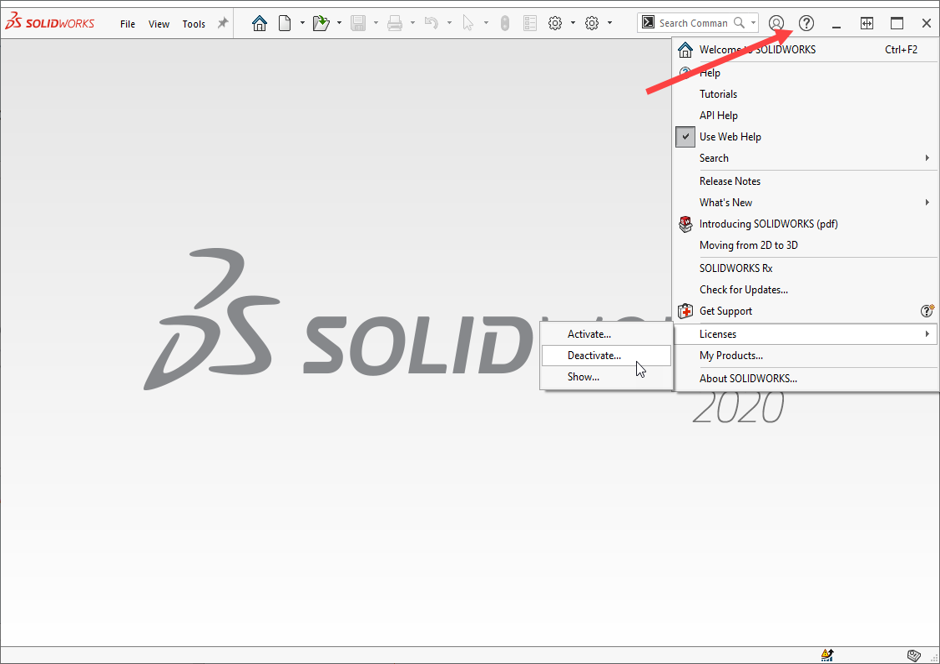Create a new document with New icon
This screenshot has width=940, height=664.
285,23
